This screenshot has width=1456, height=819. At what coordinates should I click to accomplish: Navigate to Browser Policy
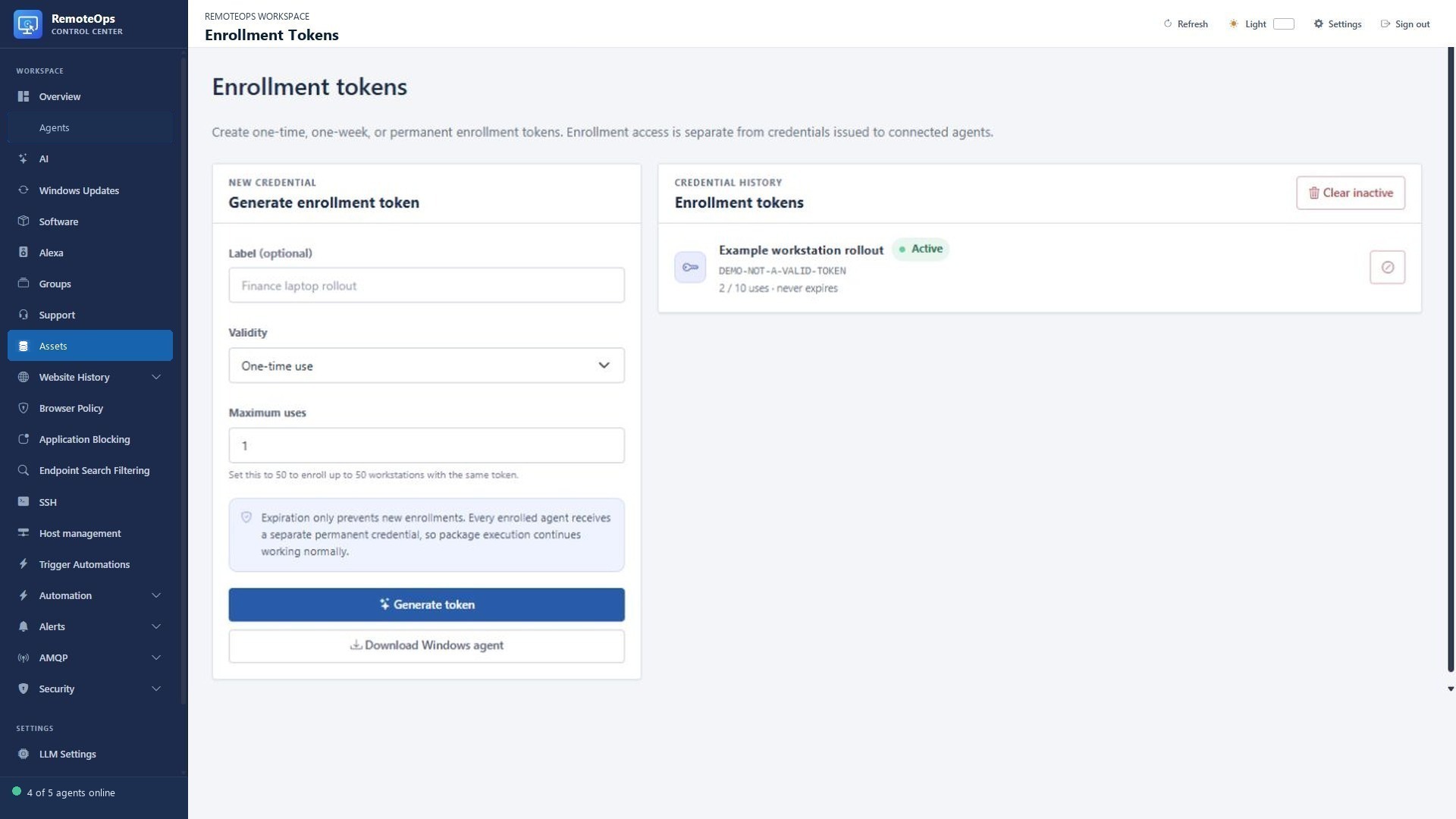(x=90, y=408)
